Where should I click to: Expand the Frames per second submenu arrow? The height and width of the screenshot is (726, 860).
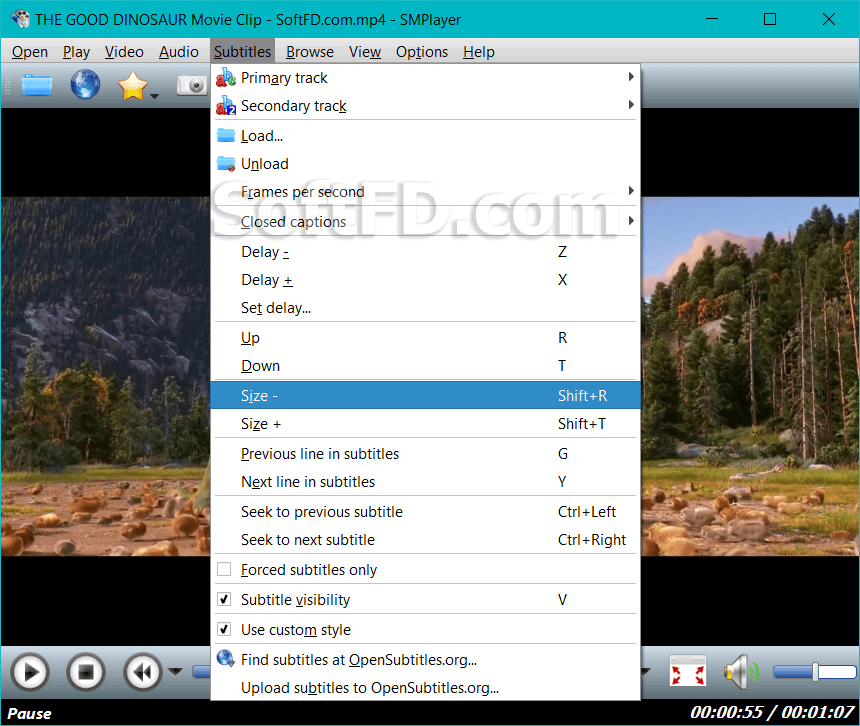[631, 190]
